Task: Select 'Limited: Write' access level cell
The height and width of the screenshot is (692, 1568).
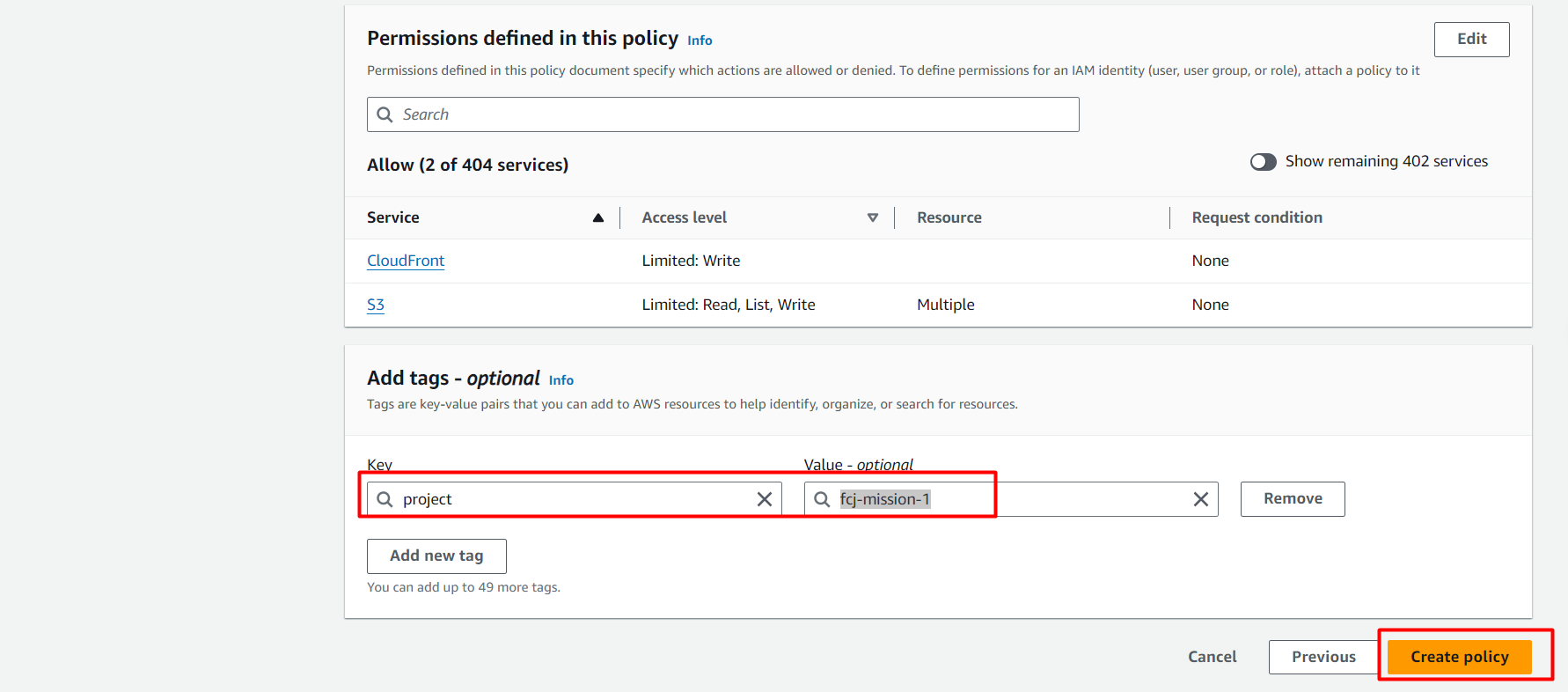Action: click(691, 261)
